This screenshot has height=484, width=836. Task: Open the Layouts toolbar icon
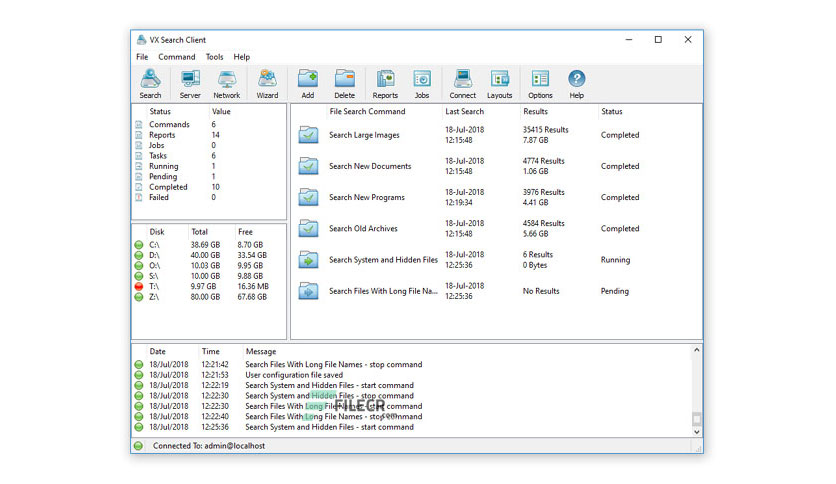[x=500, y=84]
